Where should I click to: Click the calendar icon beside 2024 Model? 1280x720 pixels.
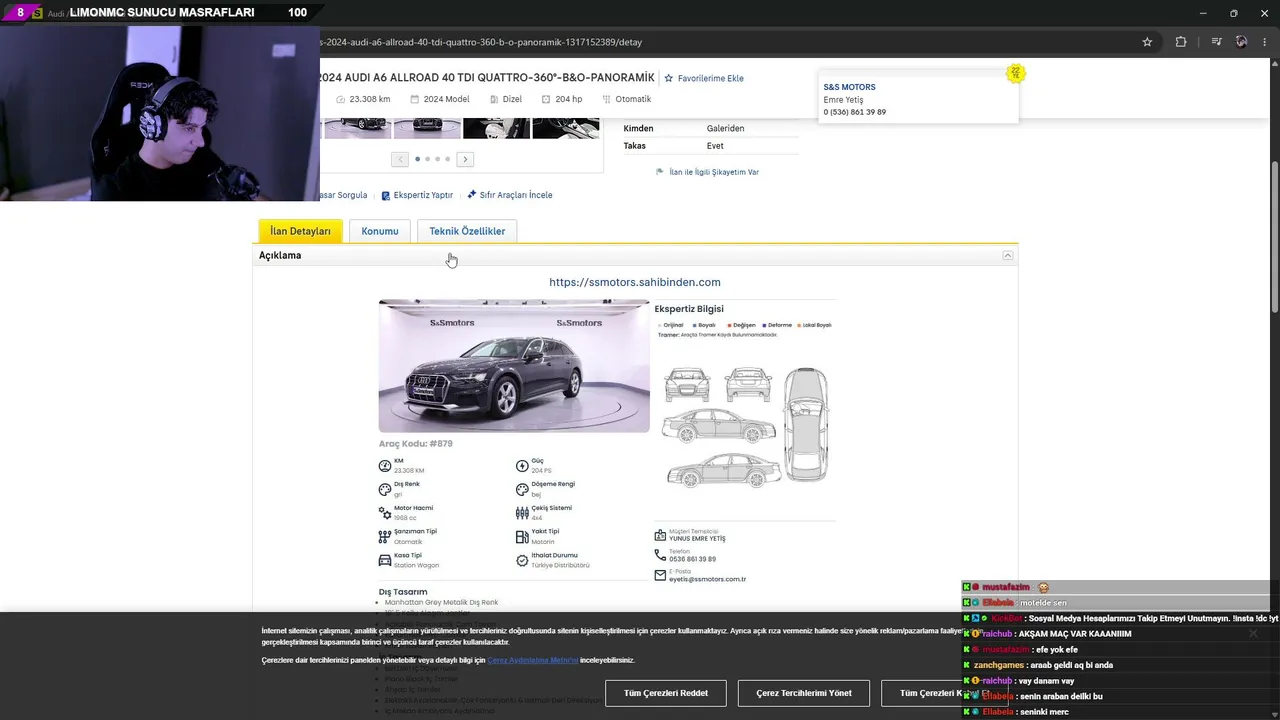pyautogui.click(x=414, y=99)
